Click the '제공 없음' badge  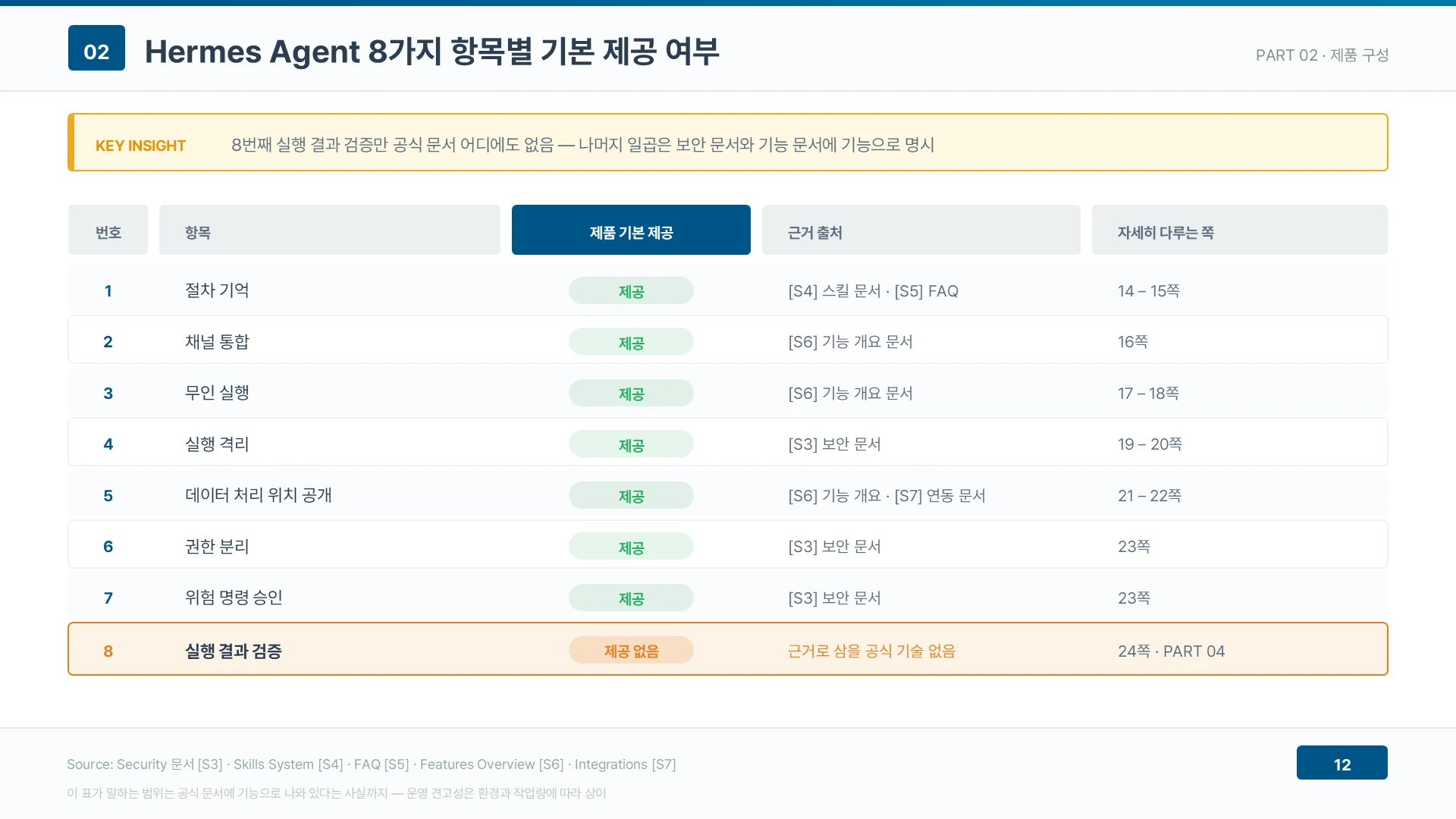pos(631,651)
